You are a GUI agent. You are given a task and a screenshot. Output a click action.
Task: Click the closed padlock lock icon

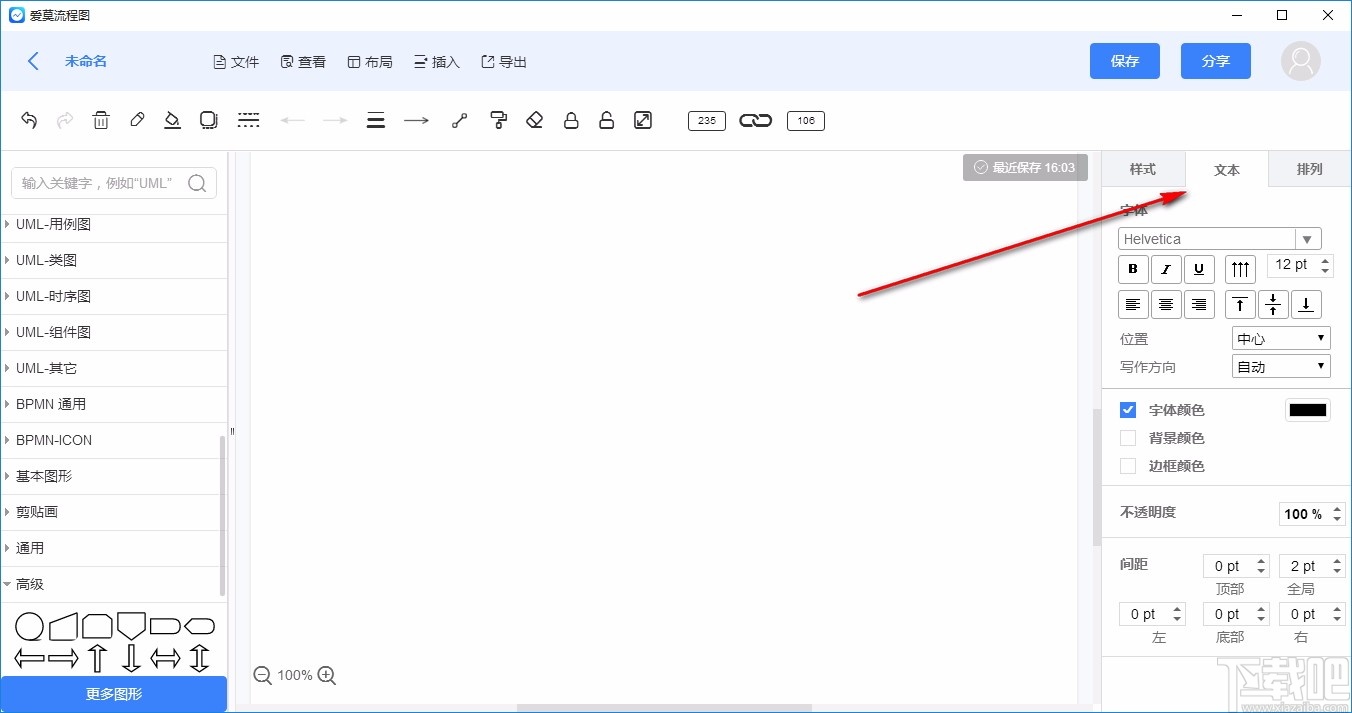(571, 121)
